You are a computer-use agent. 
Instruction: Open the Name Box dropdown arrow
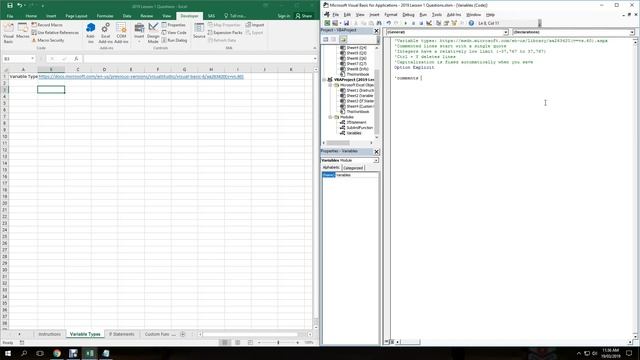click(x=33, y=59)
